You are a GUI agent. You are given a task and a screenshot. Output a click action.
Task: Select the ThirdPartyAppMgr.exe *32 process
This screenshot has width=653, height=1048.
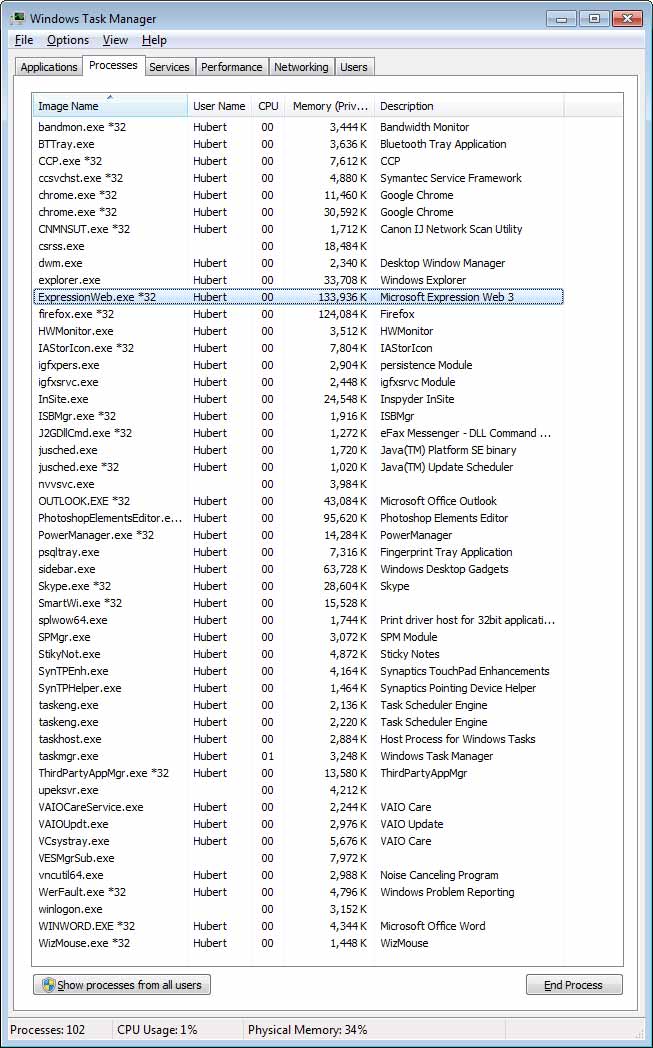coord(298,773)
